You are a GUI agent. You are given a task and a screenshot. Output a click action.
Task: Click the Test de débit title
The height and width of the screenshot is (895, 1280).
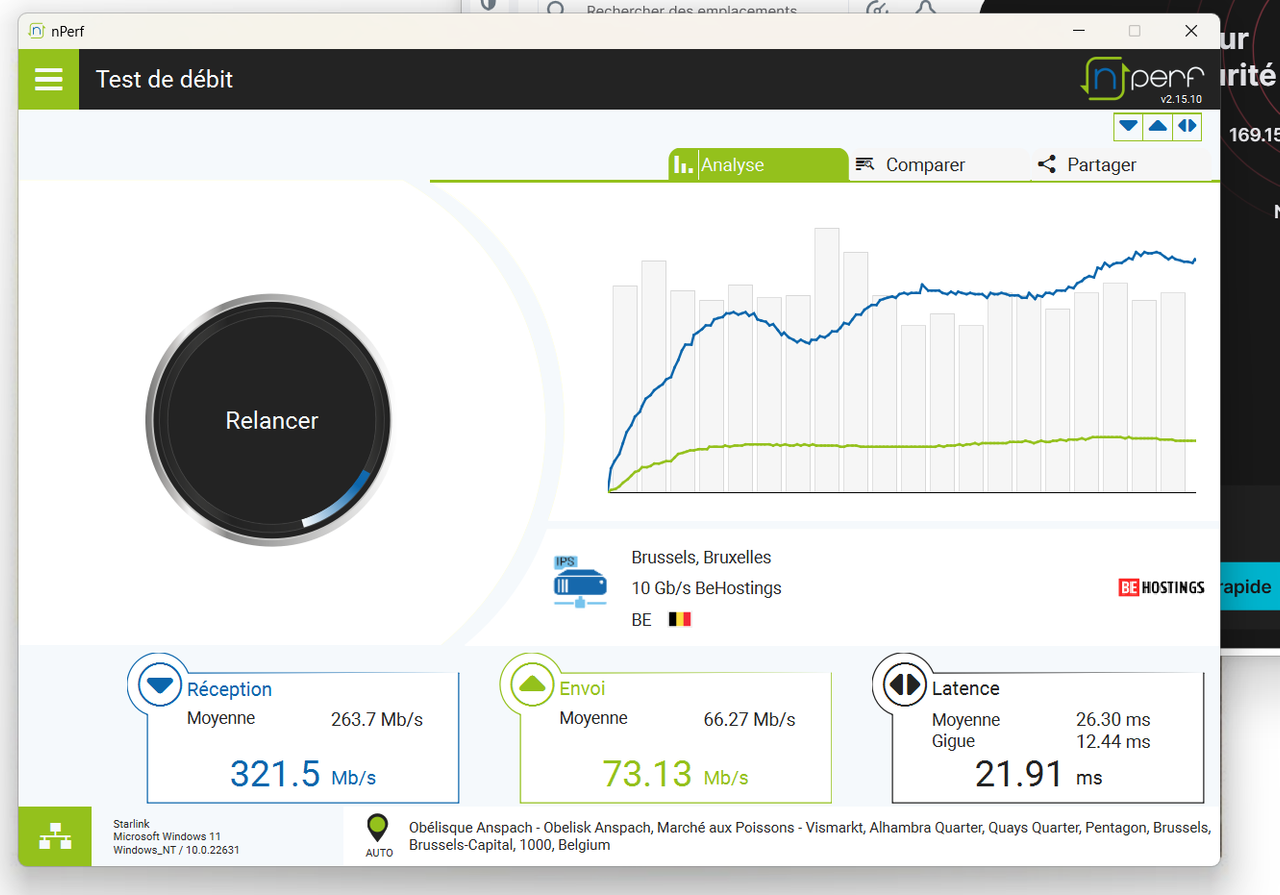click(x=164, y=79)
